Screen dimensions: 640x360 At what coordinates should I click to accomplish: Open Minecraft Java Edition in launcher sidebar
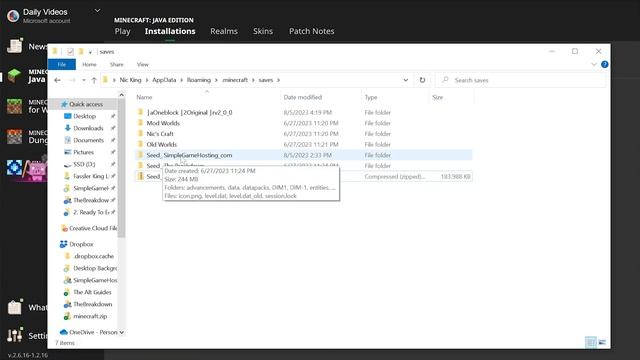coord(27,76)
